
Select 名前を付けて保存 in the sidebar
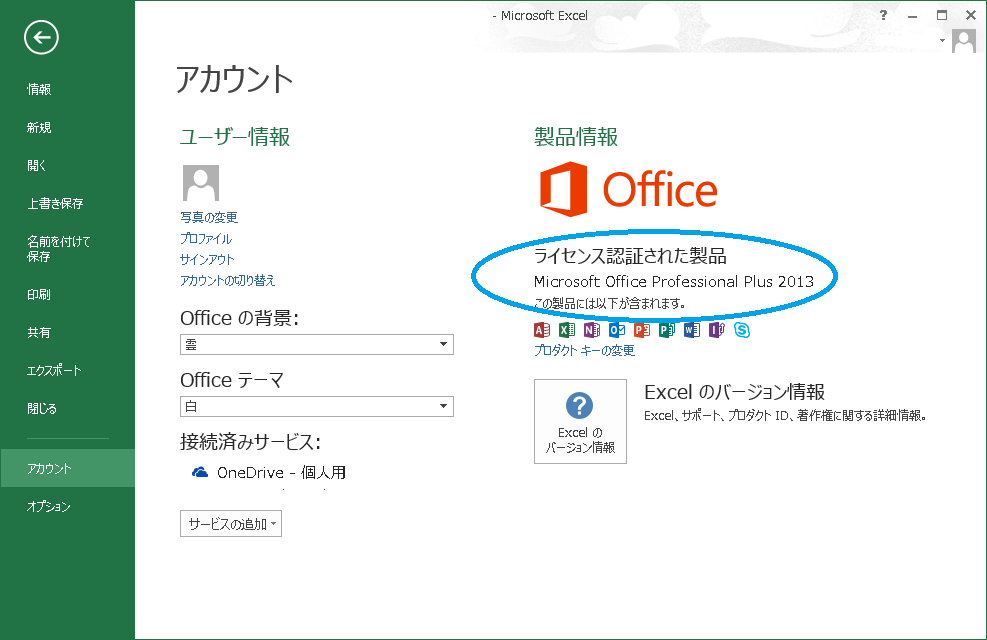59,249
